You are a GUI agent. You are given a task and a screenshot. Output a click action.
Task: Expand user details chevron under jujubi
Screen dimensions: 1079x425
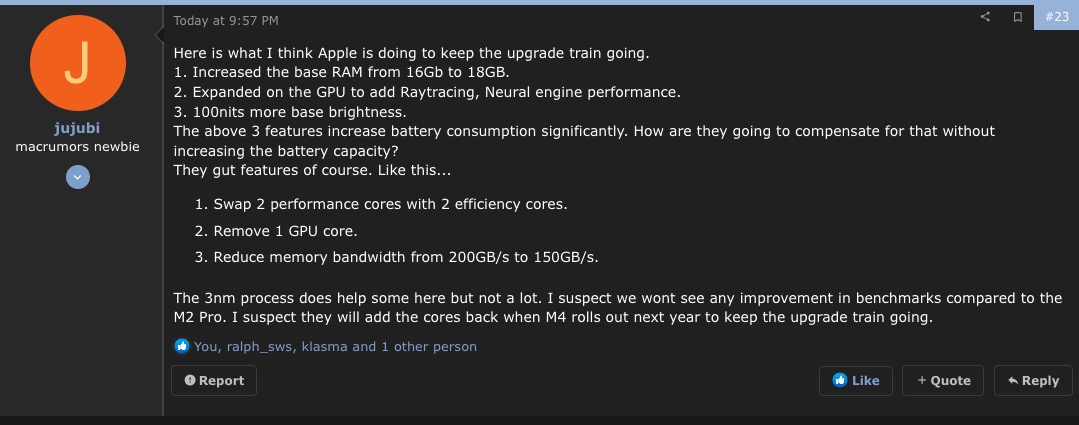click(78, 176)
